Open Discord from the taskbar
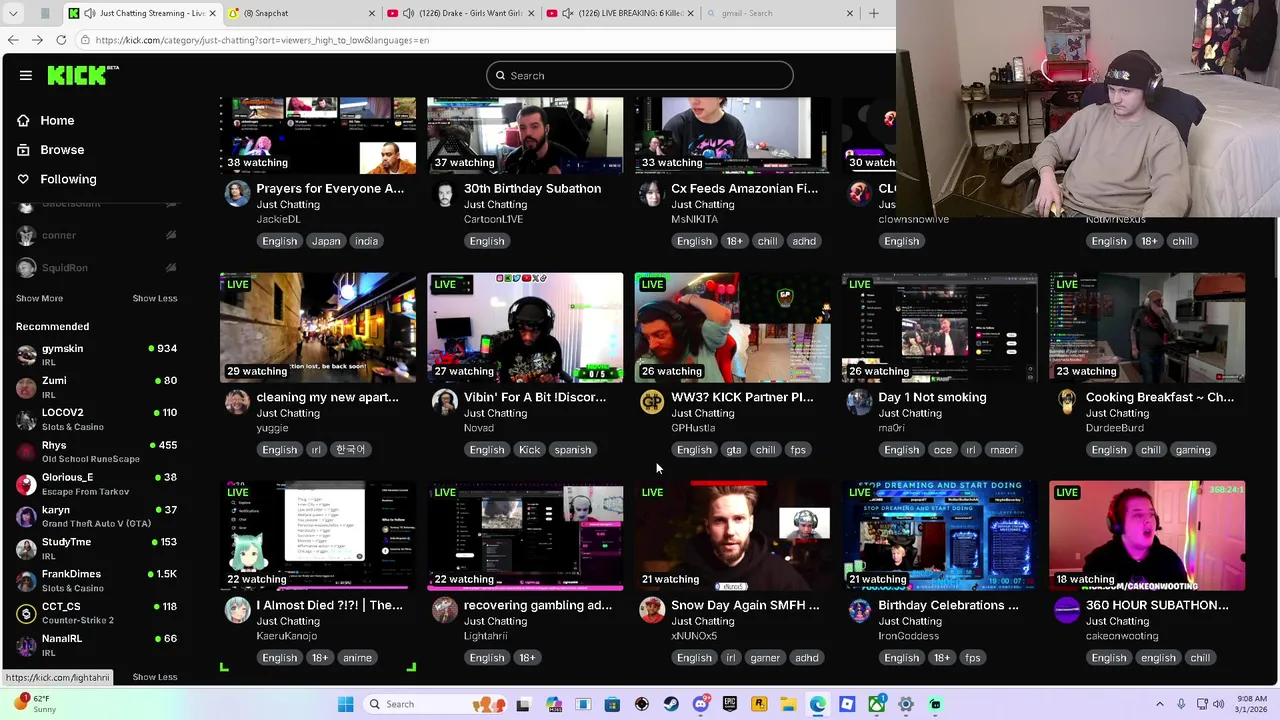This screenshot has height=720, width=1280. click(x=701, y=704)
